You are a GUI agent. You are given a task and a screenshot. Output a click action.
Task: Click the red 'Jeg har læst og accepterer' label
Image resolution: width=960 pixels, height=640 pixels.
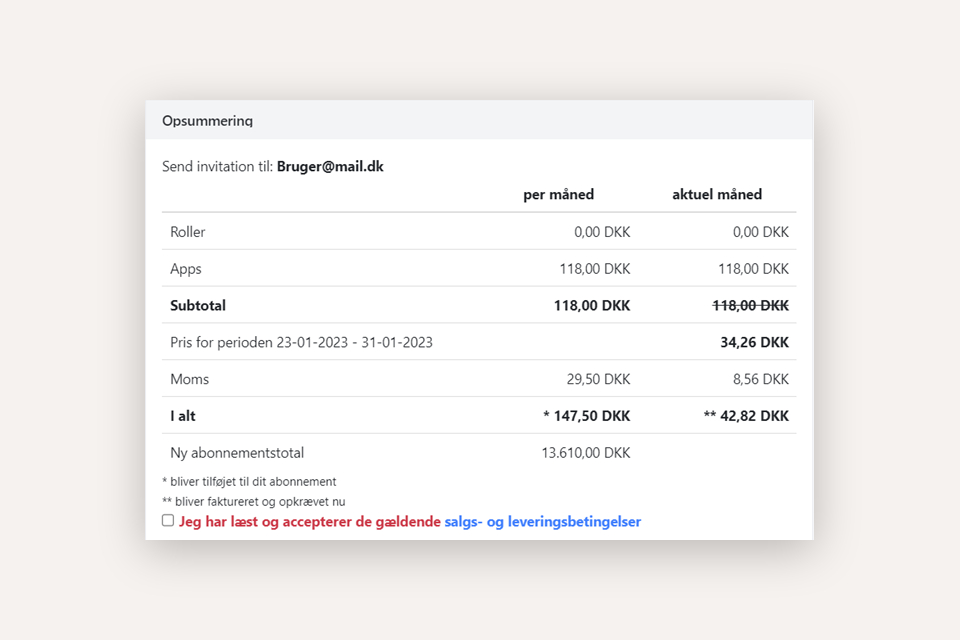(x=310, y=522)
